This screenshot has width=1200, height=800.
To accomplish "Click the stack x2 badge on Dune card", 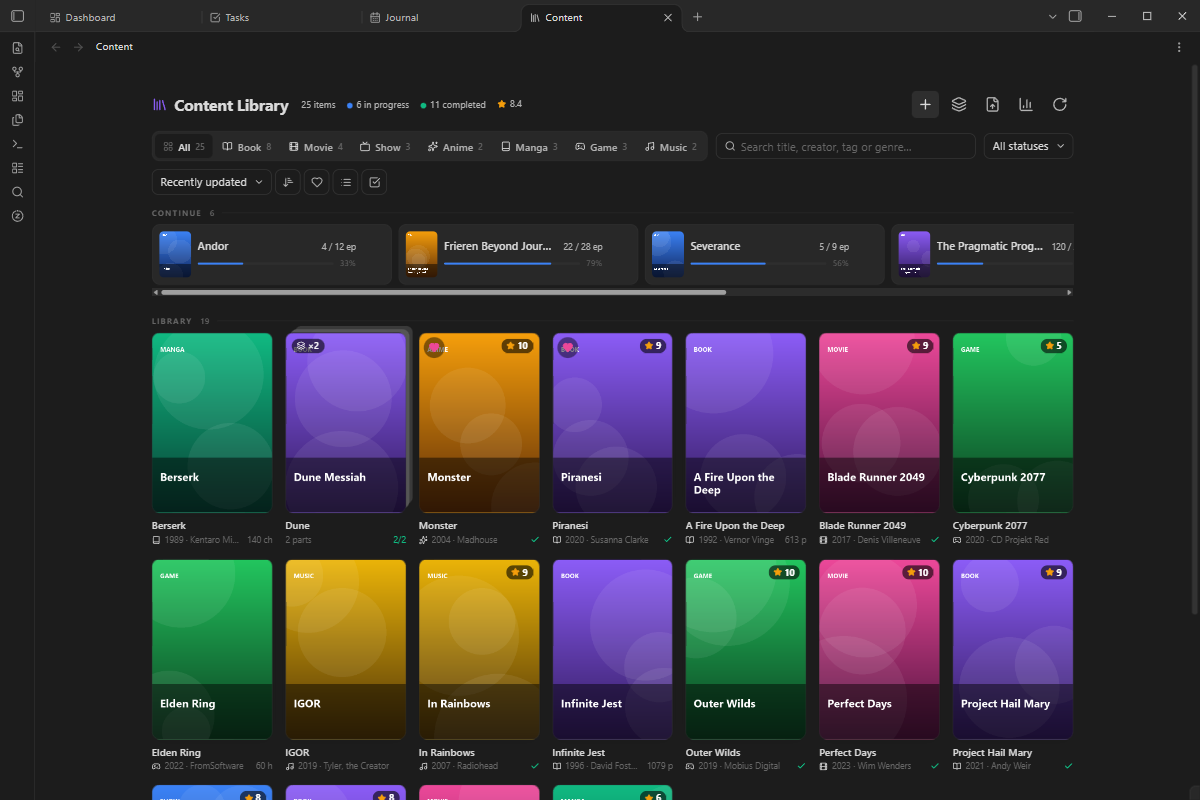I will pos(308,346).
